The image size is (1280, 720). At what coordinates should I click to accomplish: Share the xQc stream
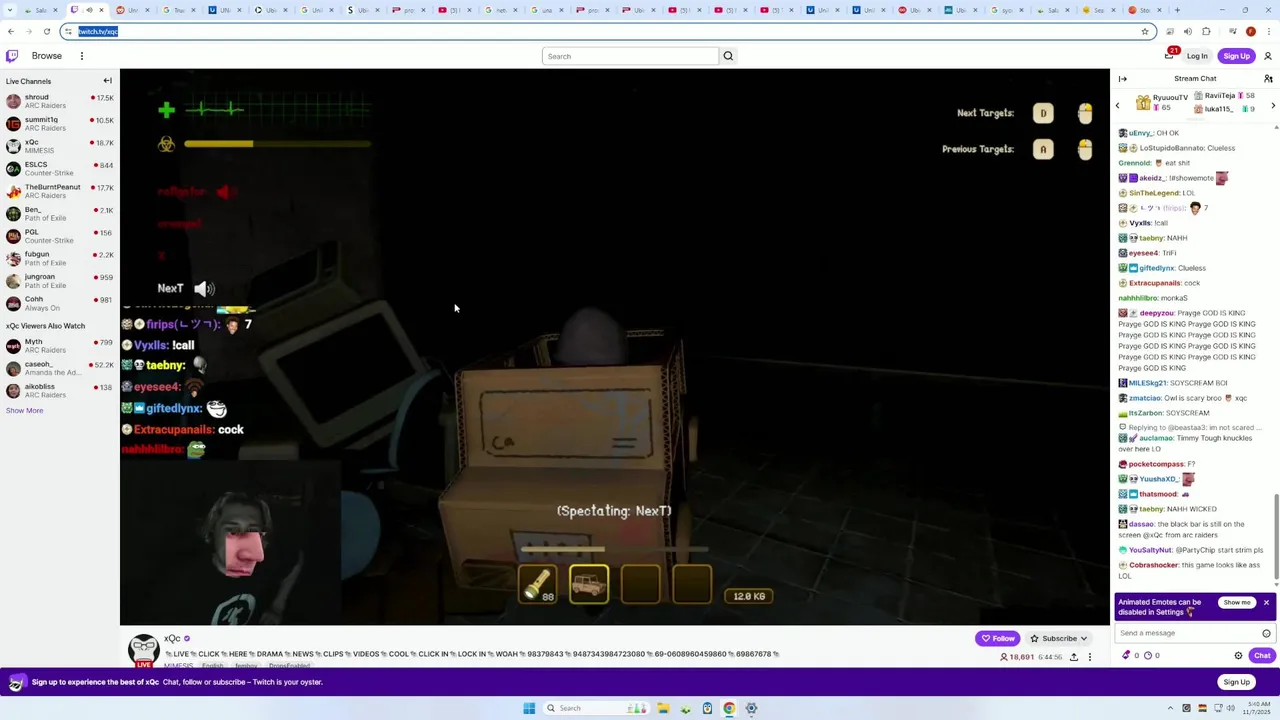pyautogui.click(x=1074, y=657)
